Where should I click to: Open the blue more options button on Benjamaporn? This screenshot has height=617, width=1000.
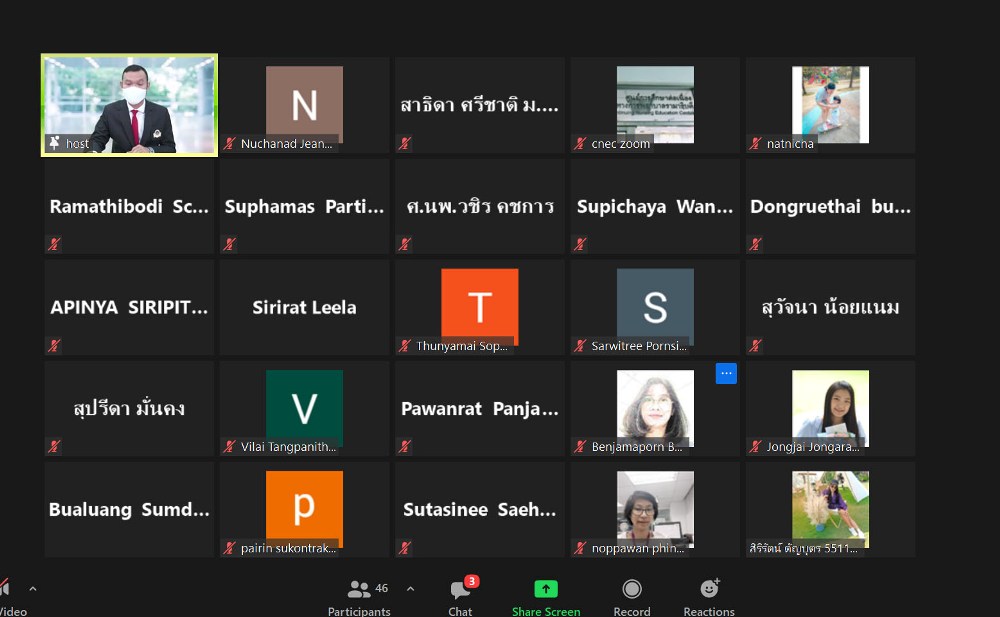pyautogui.click(x=726, y=373)
